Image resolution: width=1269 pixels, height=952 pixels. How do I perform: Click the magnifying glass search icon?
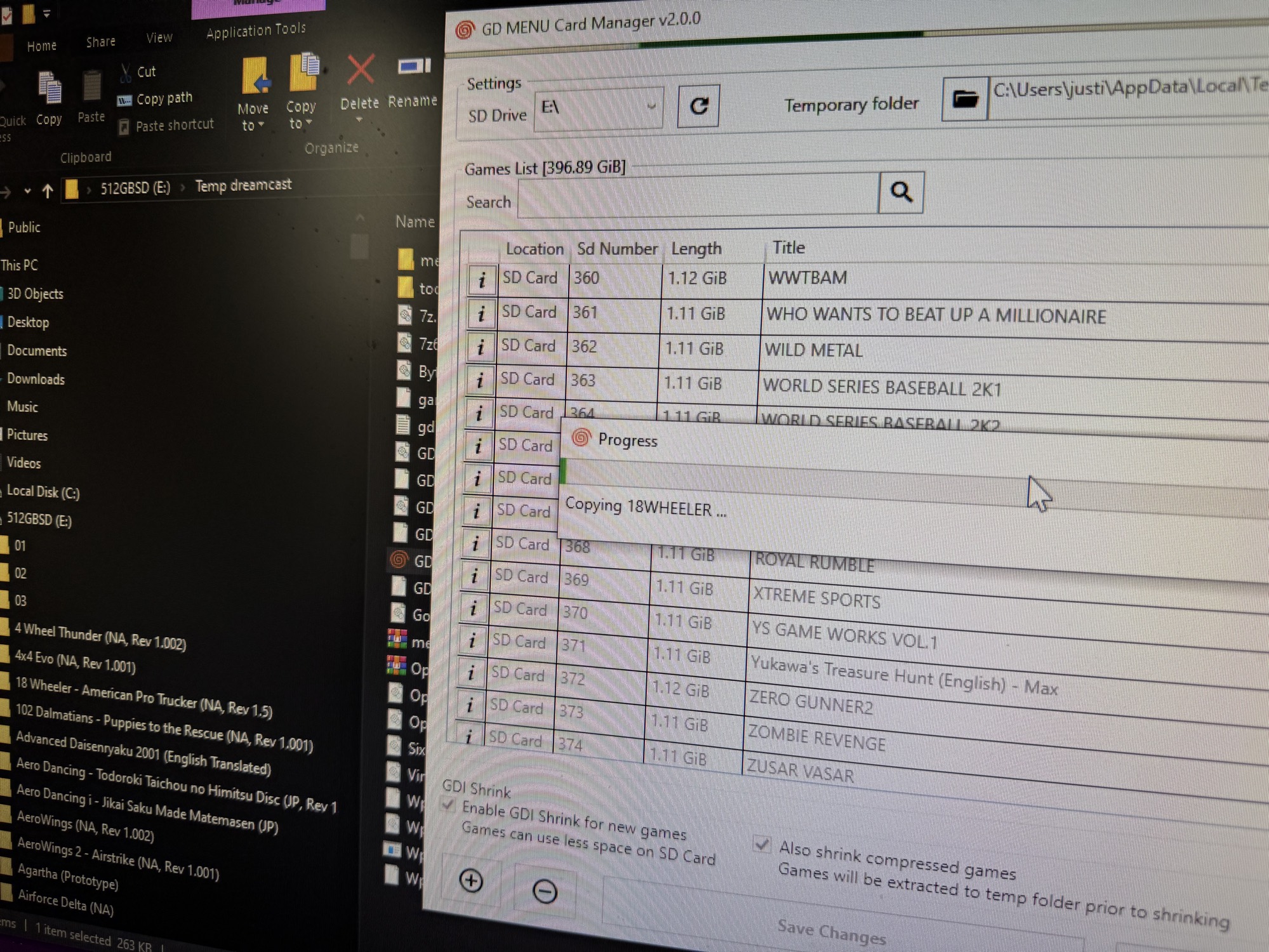pyautogui.click(x=901, y=192)
